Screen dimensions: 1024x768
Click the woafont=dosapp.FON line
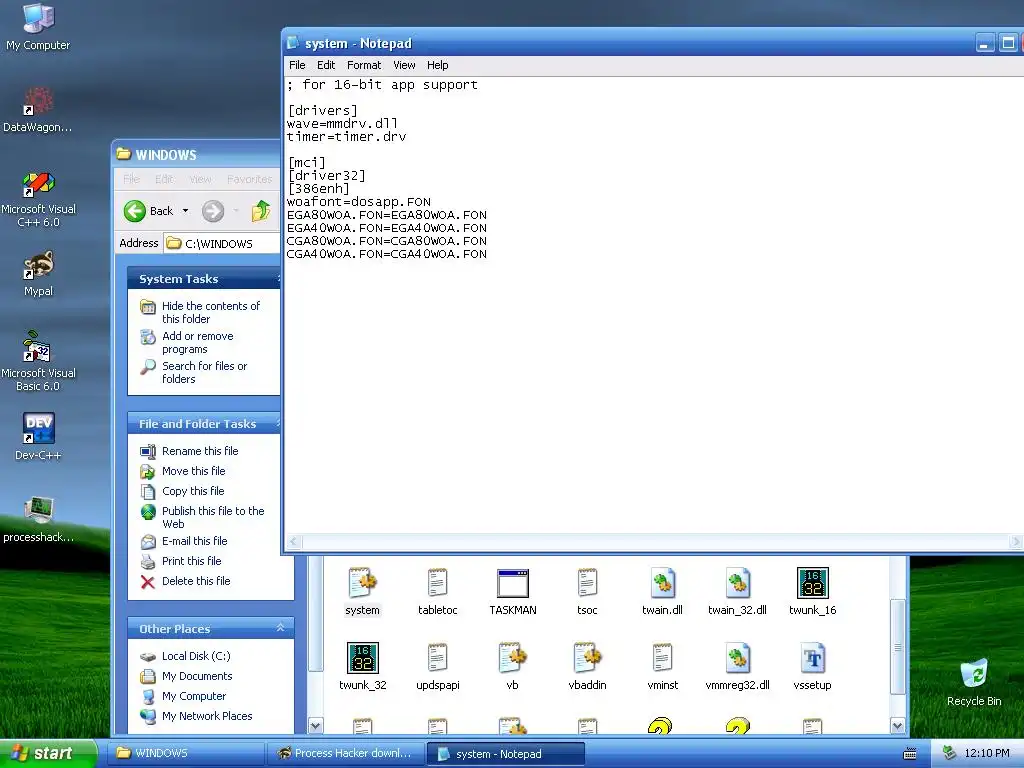[x=359, y=202]
